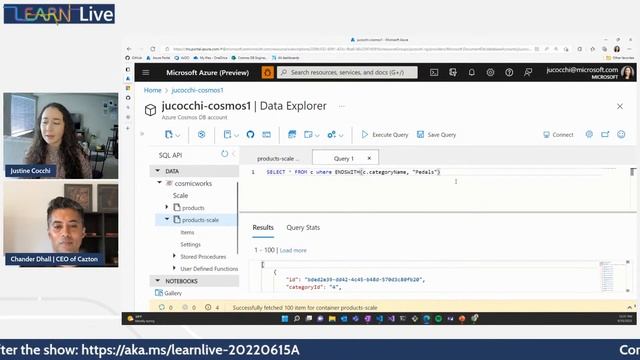Viewport: 640px width, 360px height.
Task: Open Settings under products-scale
Action: pyautogui.click(x=191, y=244)
